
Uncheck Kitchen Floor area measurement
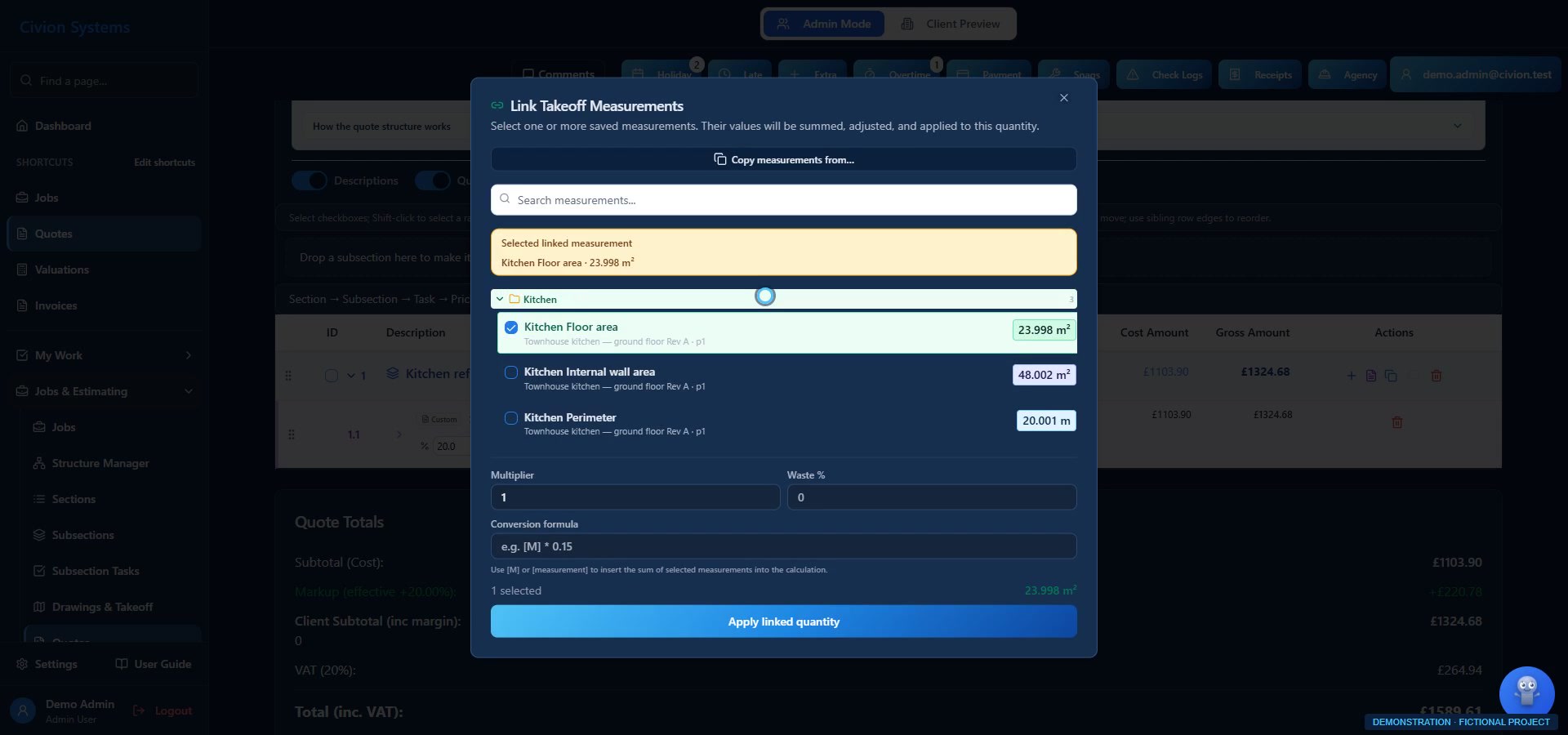511,327
